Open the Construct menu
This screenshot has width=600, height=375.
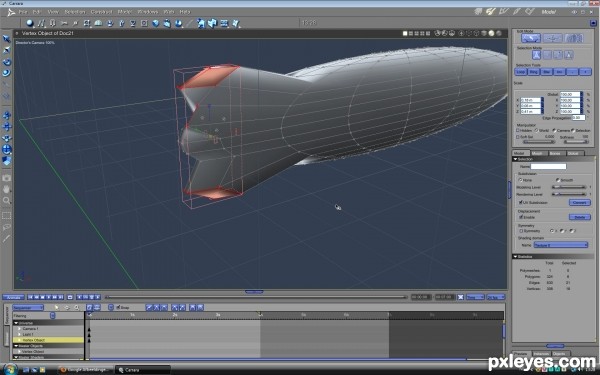101,12
